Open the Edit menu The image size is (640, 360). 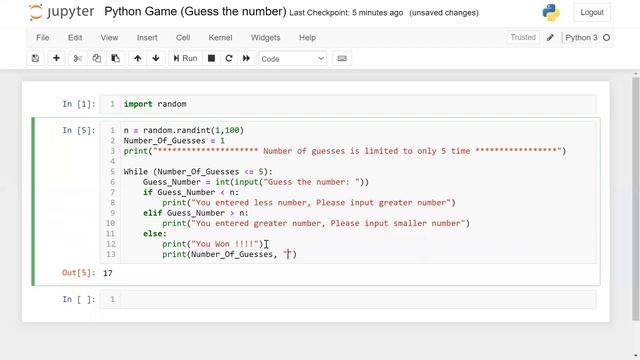75,38
